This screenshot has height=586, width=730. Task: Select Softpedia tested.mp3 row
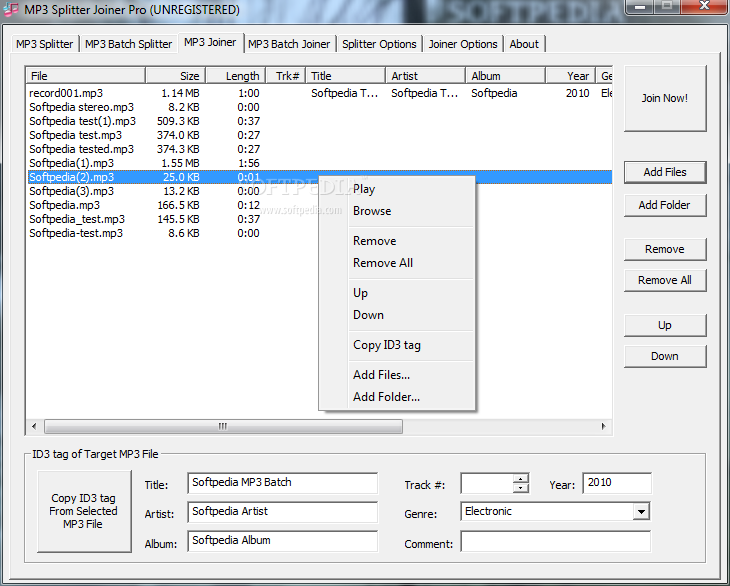319,149
